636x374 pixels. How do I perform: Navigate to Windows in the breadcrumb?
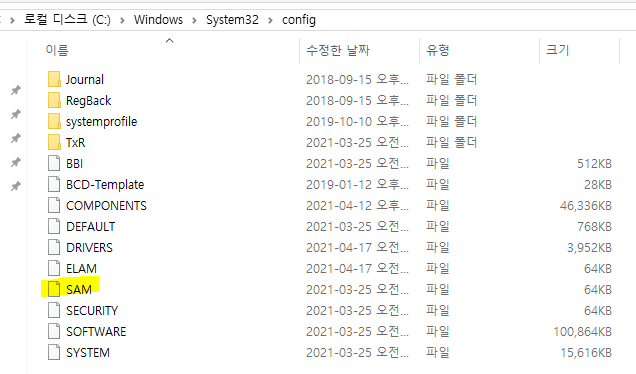pos(158,19)
